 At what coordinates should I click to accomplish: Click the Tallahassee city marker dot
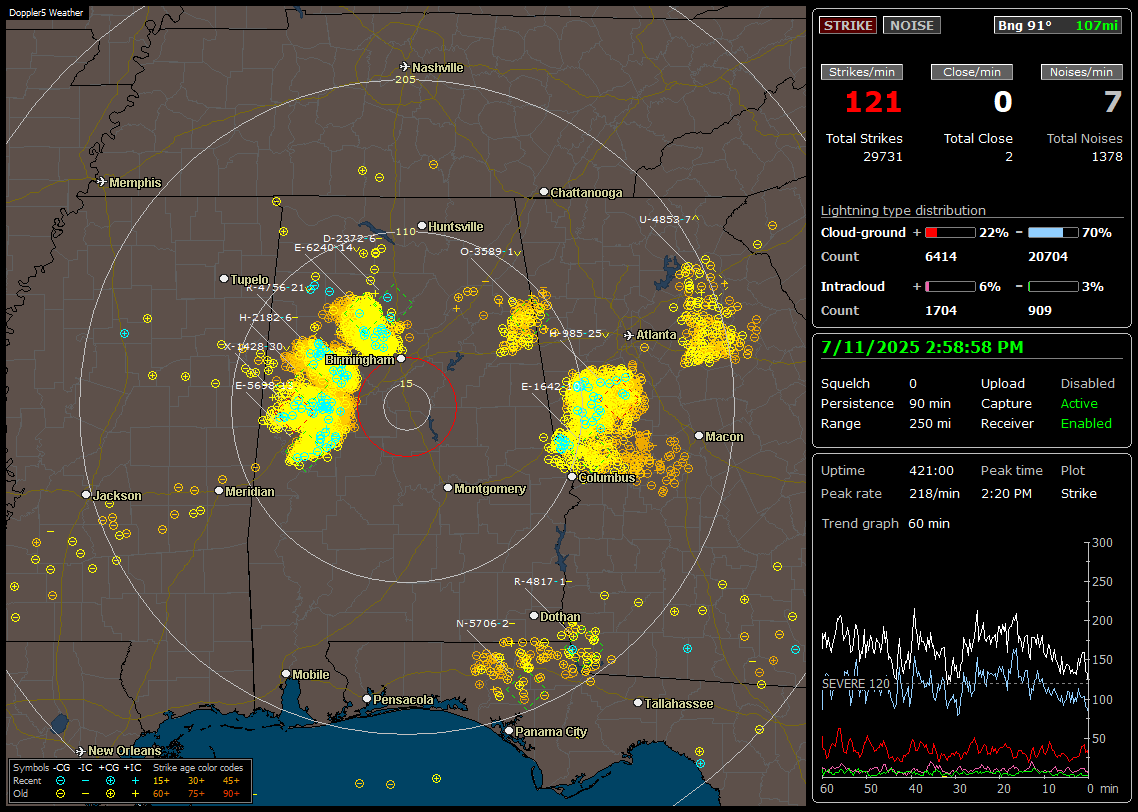click(638, 702)
